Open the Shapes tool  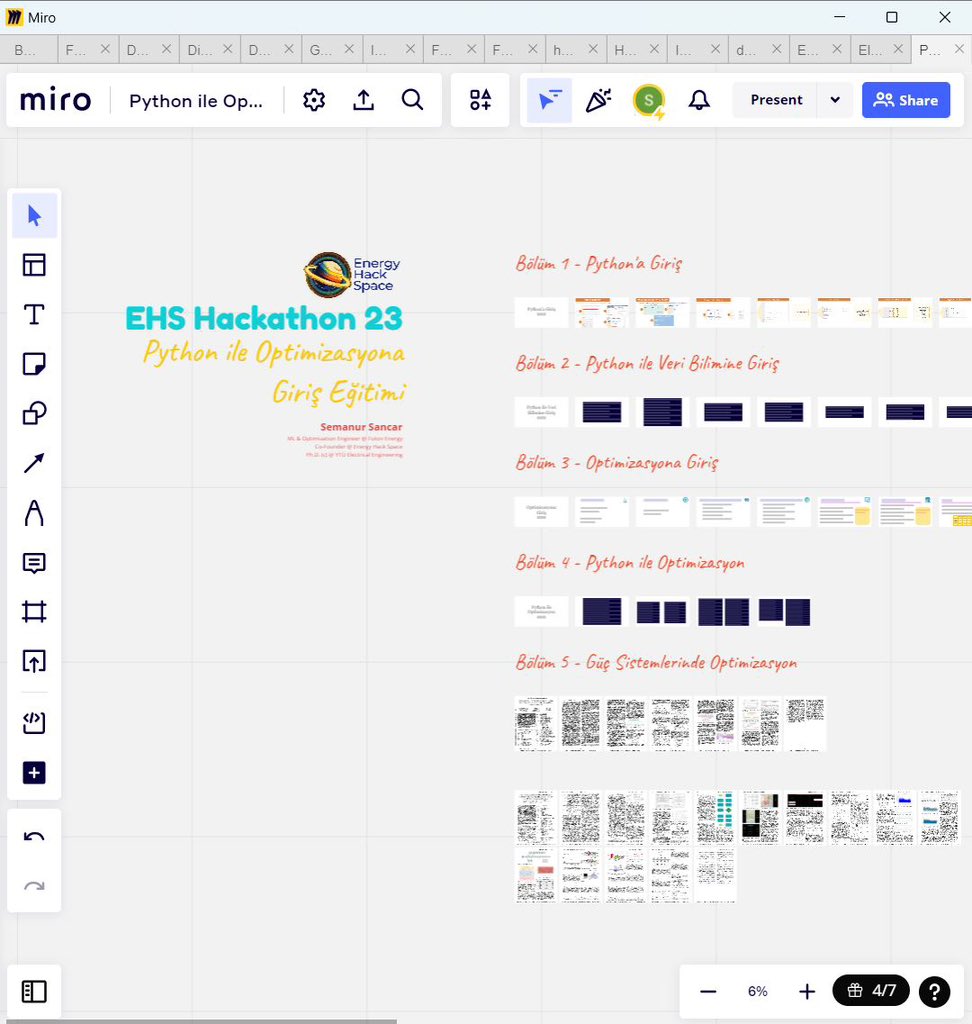pos(35,413)
